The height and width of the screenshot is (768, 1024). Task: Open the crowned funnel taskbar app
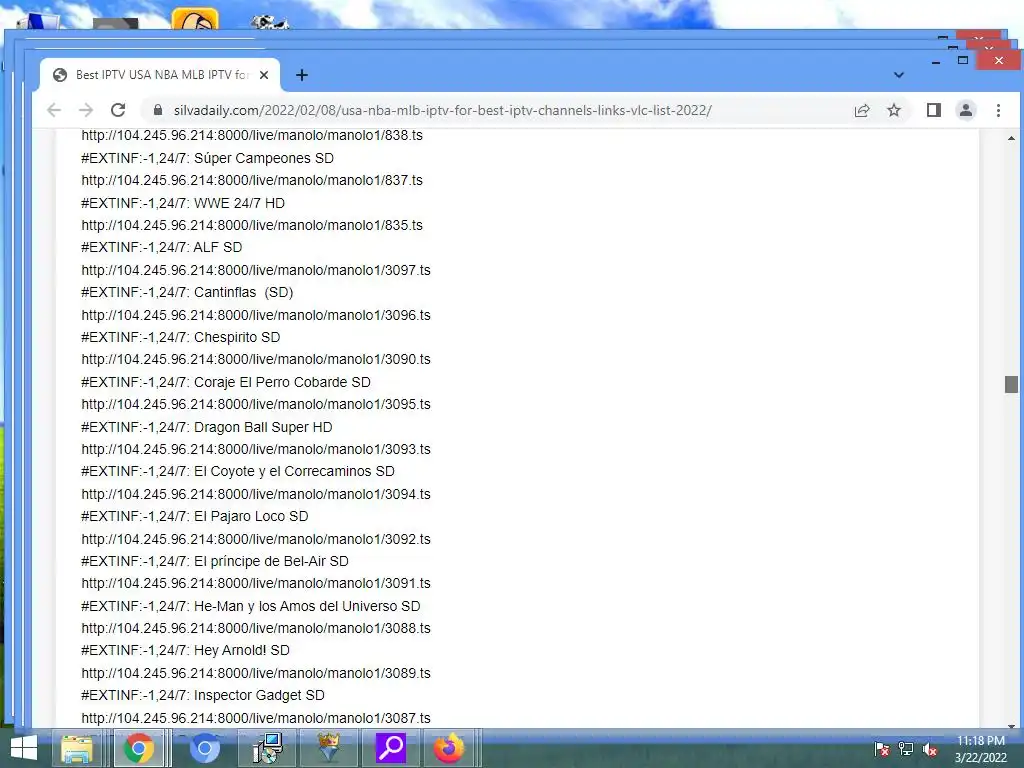point(329,748)
